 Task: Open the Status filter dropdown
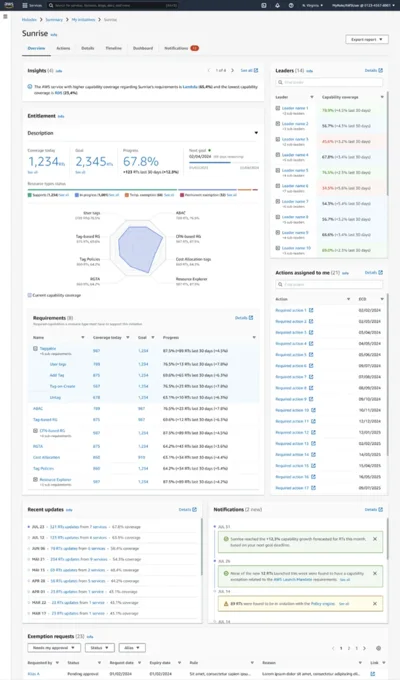point(100,648)
